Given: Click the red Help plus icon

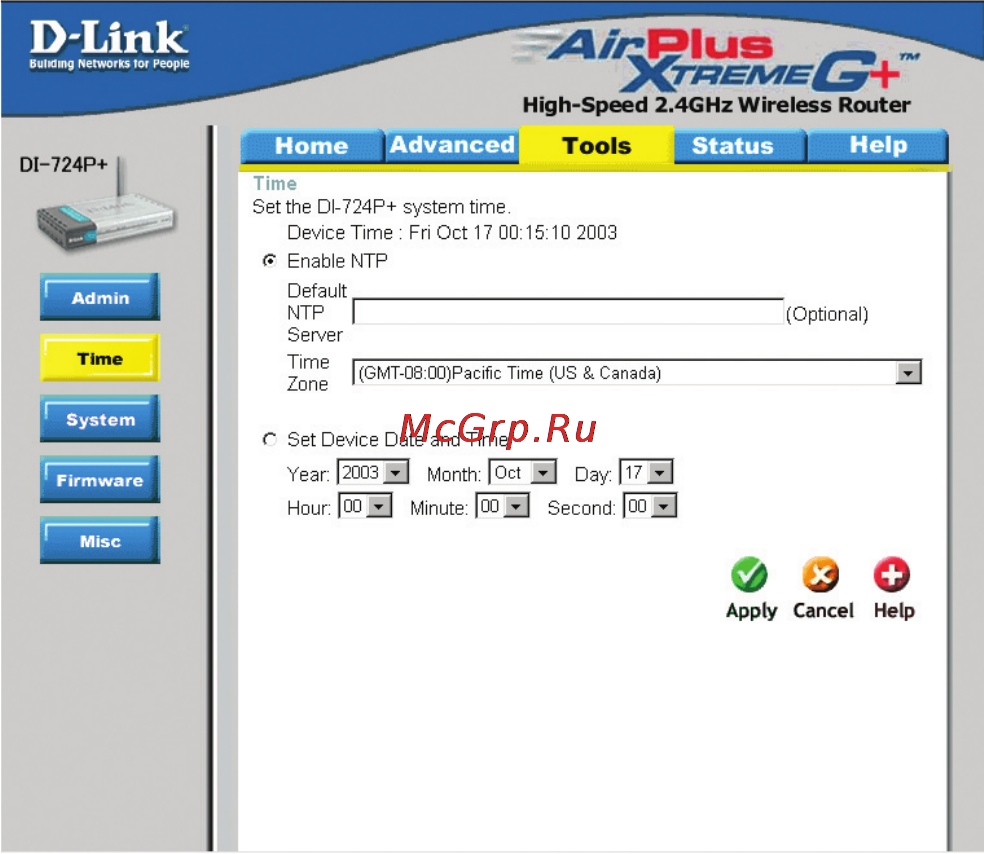Looking at the screenshot, I should coord(892,574).
